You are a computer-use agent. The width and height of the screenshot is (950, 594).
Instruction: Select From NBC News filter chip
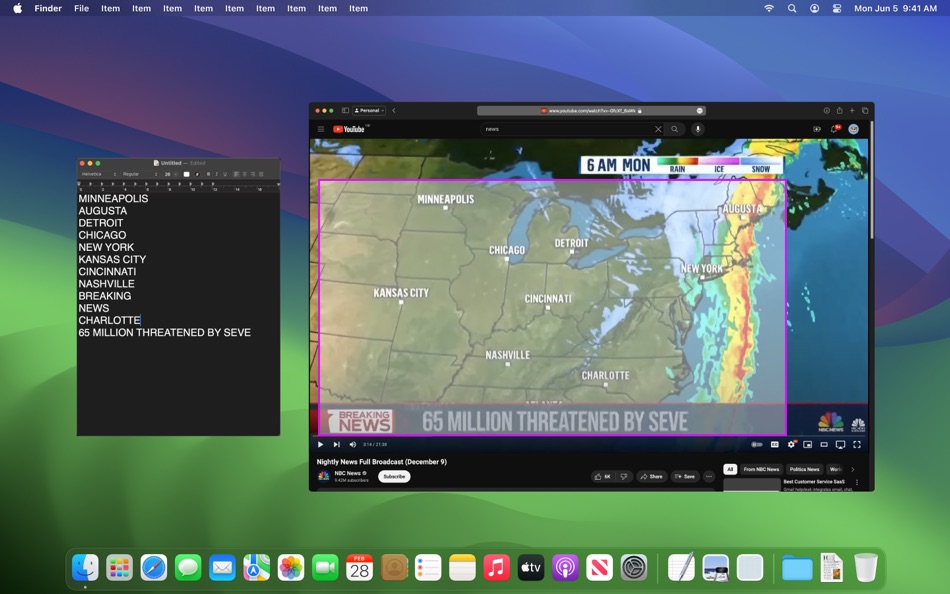(x=761, y=469)
